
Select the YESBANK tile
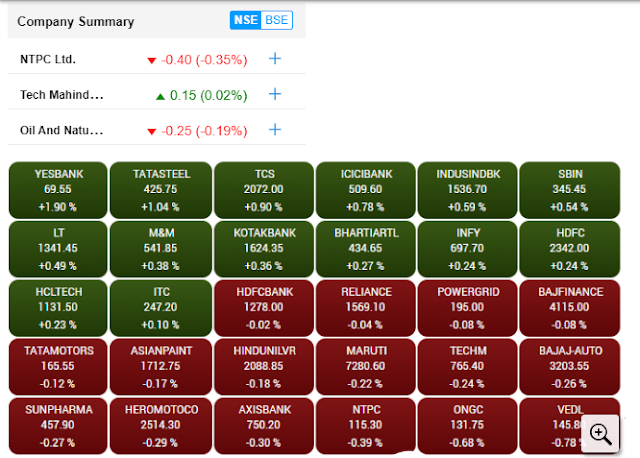58,190
